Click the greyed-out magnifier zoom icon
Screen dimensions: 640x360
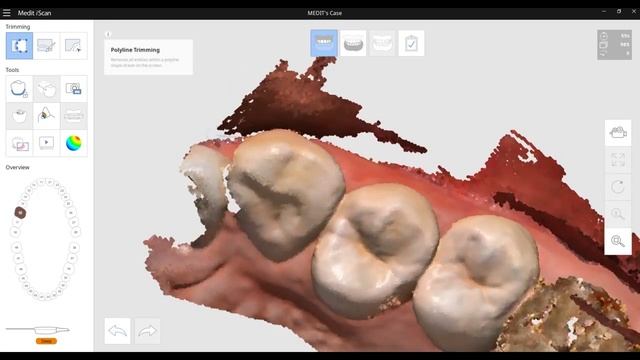[618, 214]
